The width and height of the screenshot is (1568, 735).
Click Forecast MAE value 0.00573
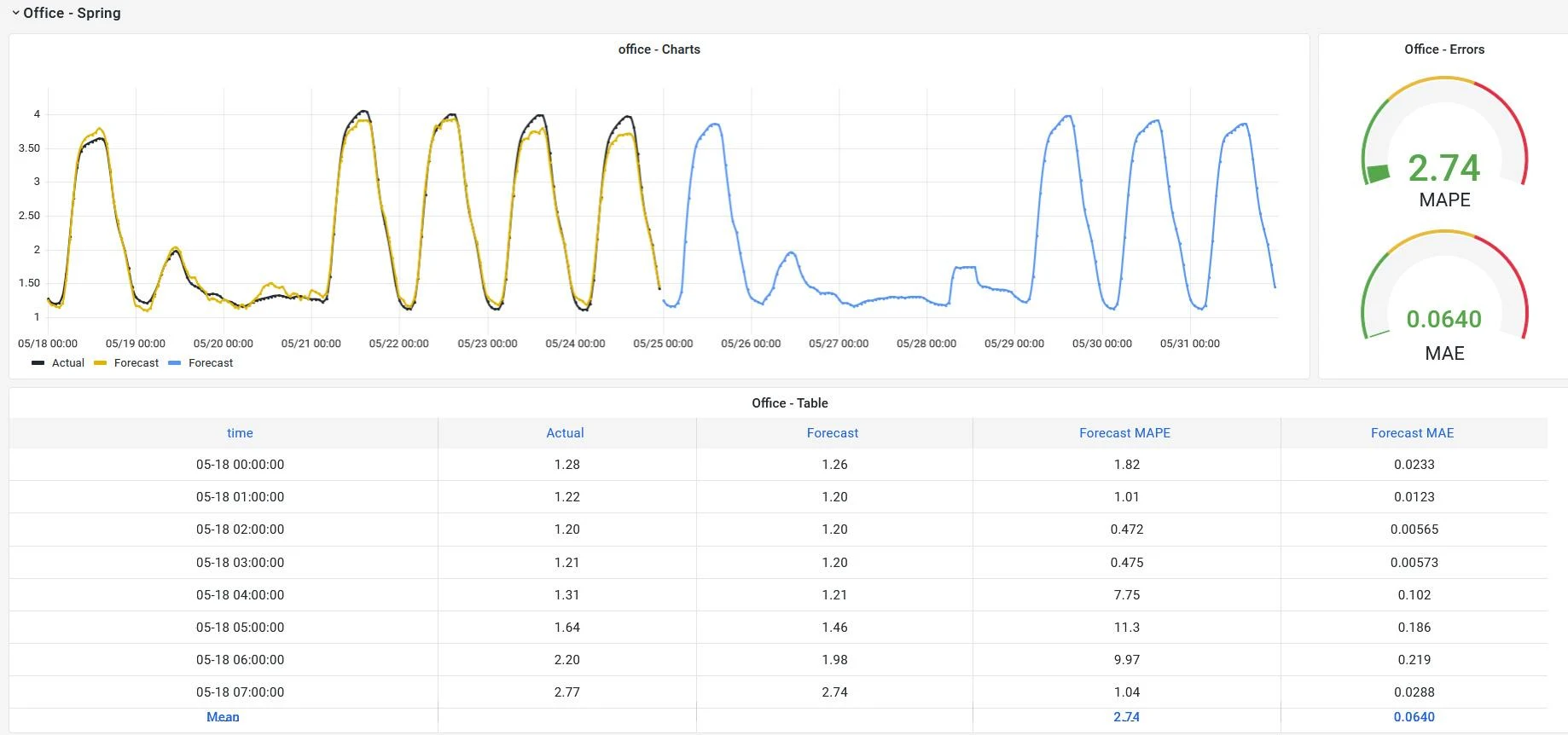pyautogui.click(x=1414, y=563)
